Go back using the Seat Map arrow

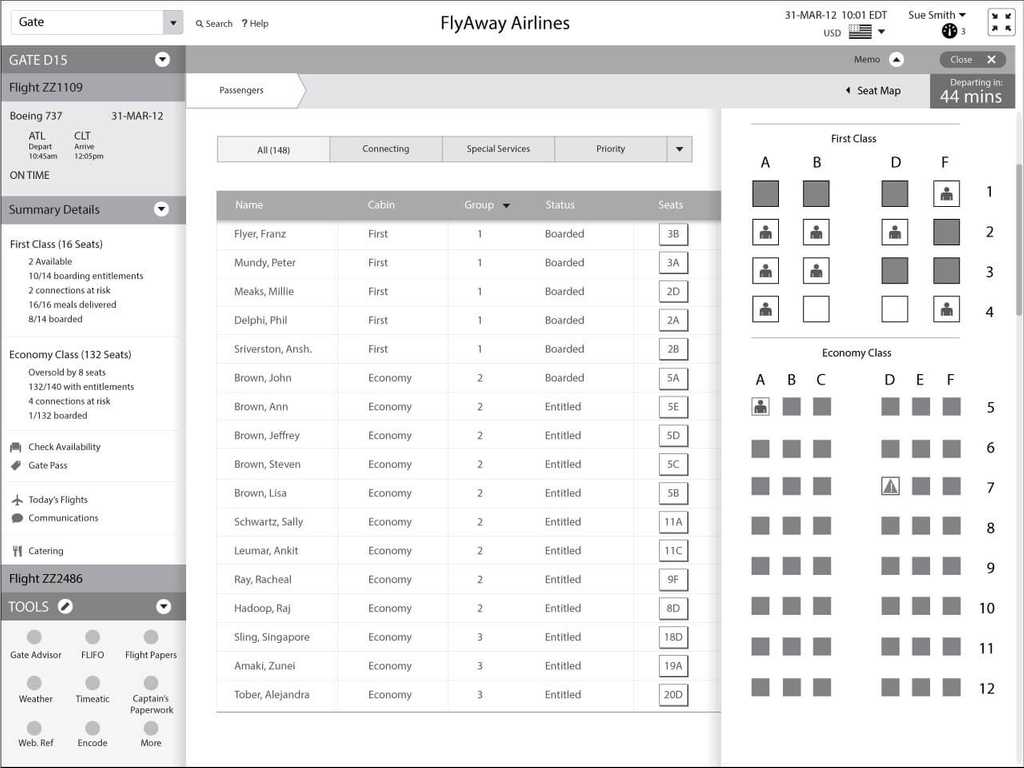[849, 90]
